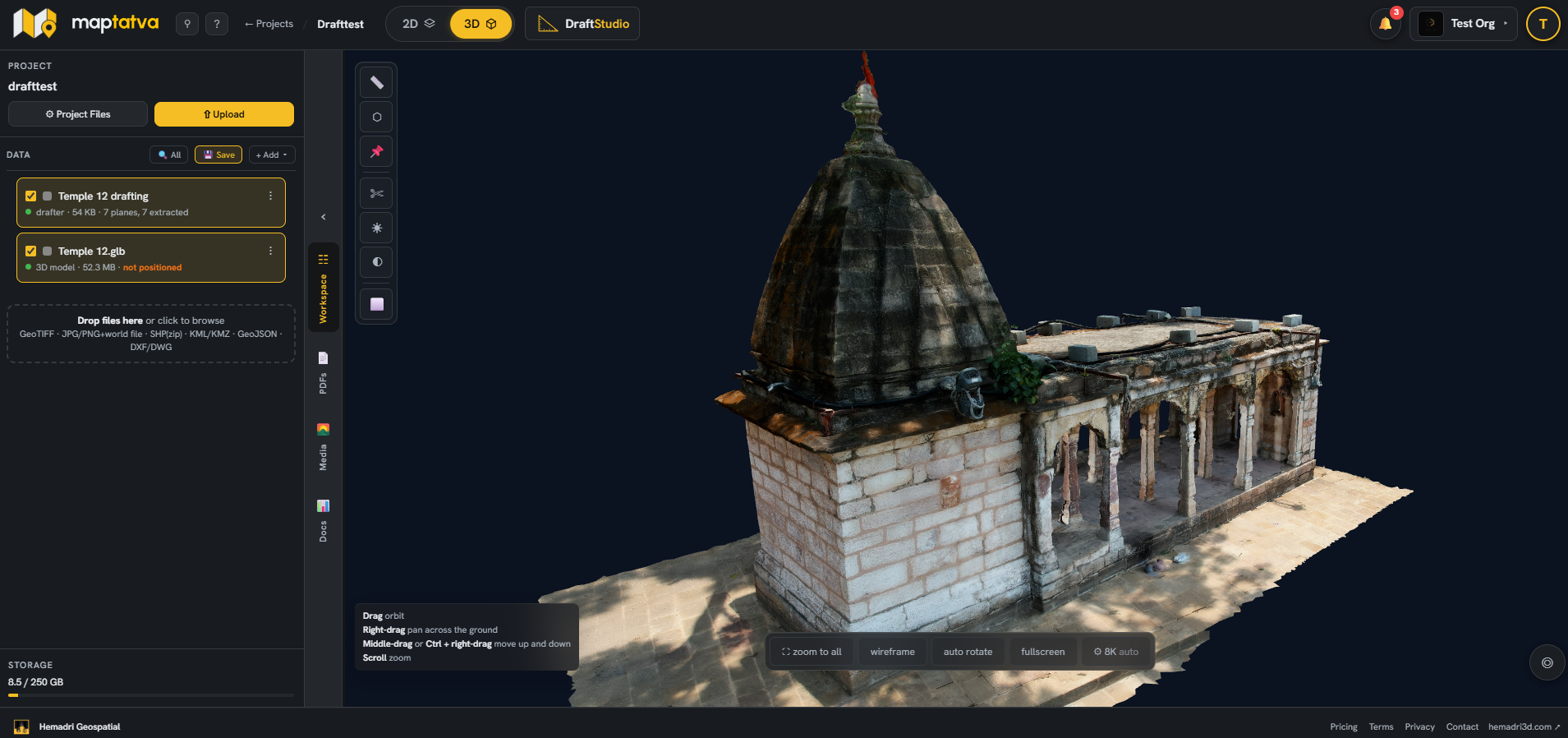Screen dimensions: 1568x738
Task: Open DraftStudio
Action: 582,24
